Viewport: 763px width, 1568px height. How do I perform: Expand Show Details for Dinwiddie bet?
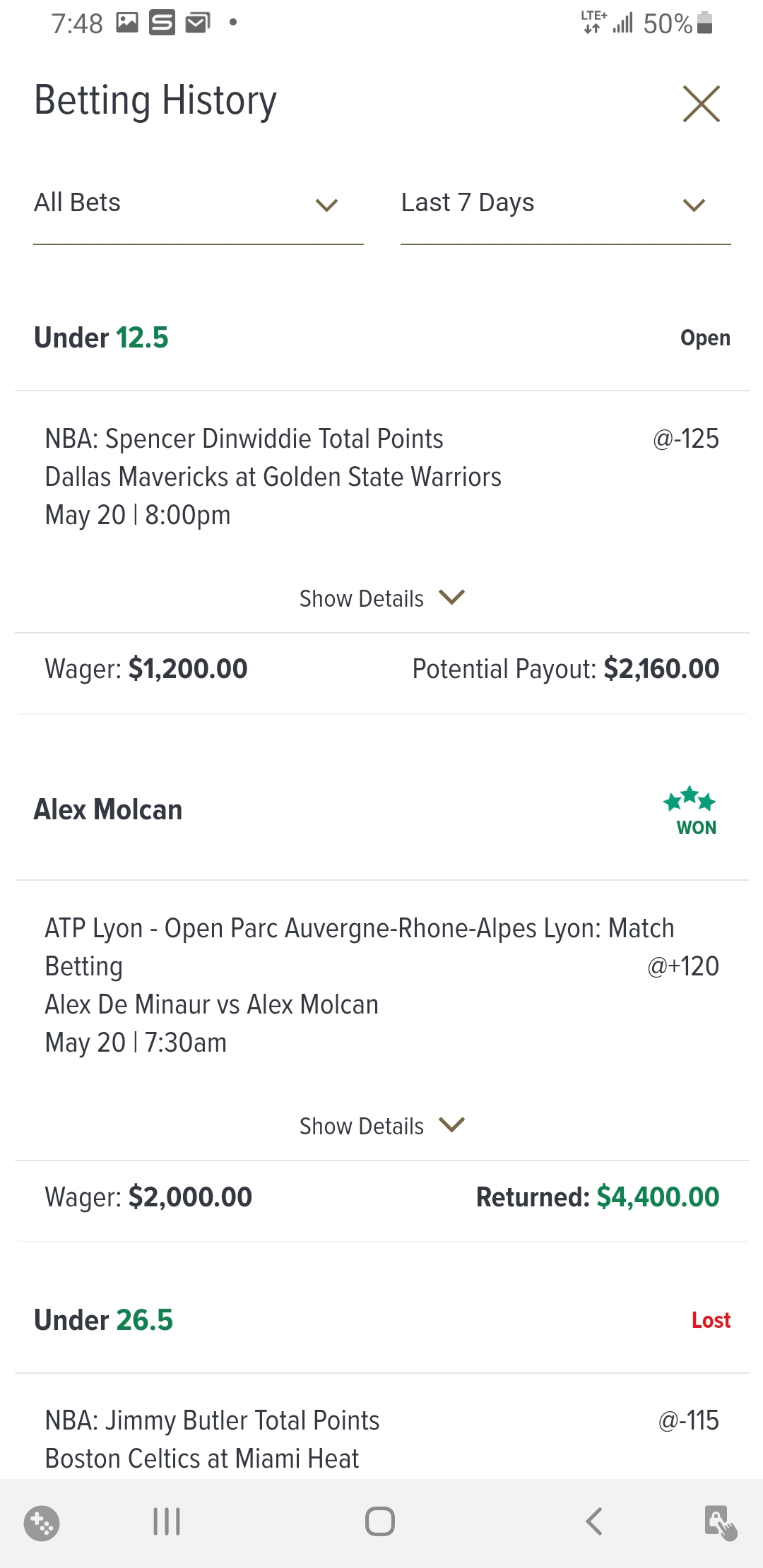pos(381,598)
